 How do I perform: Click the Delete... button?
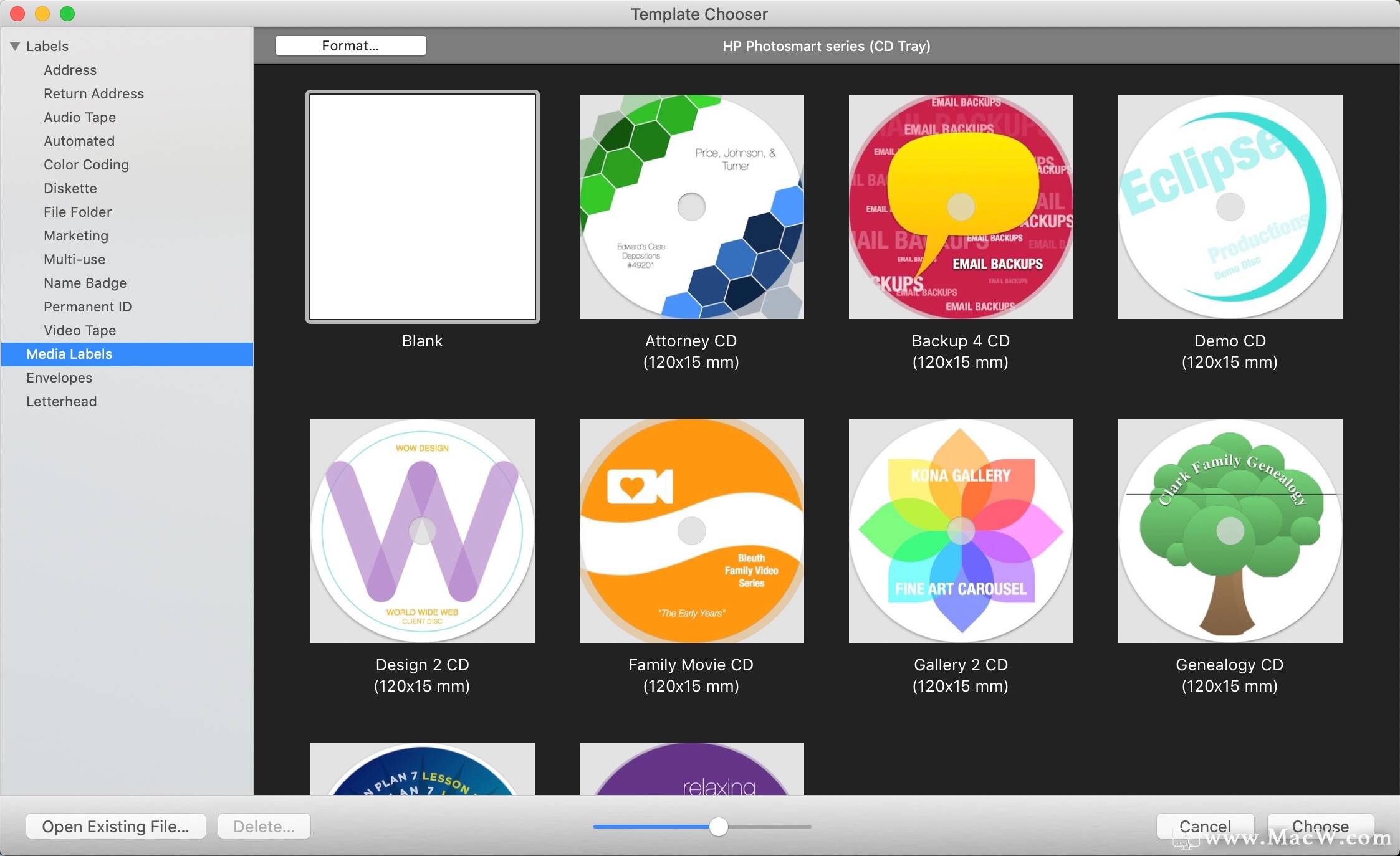[x=264, y=826]
